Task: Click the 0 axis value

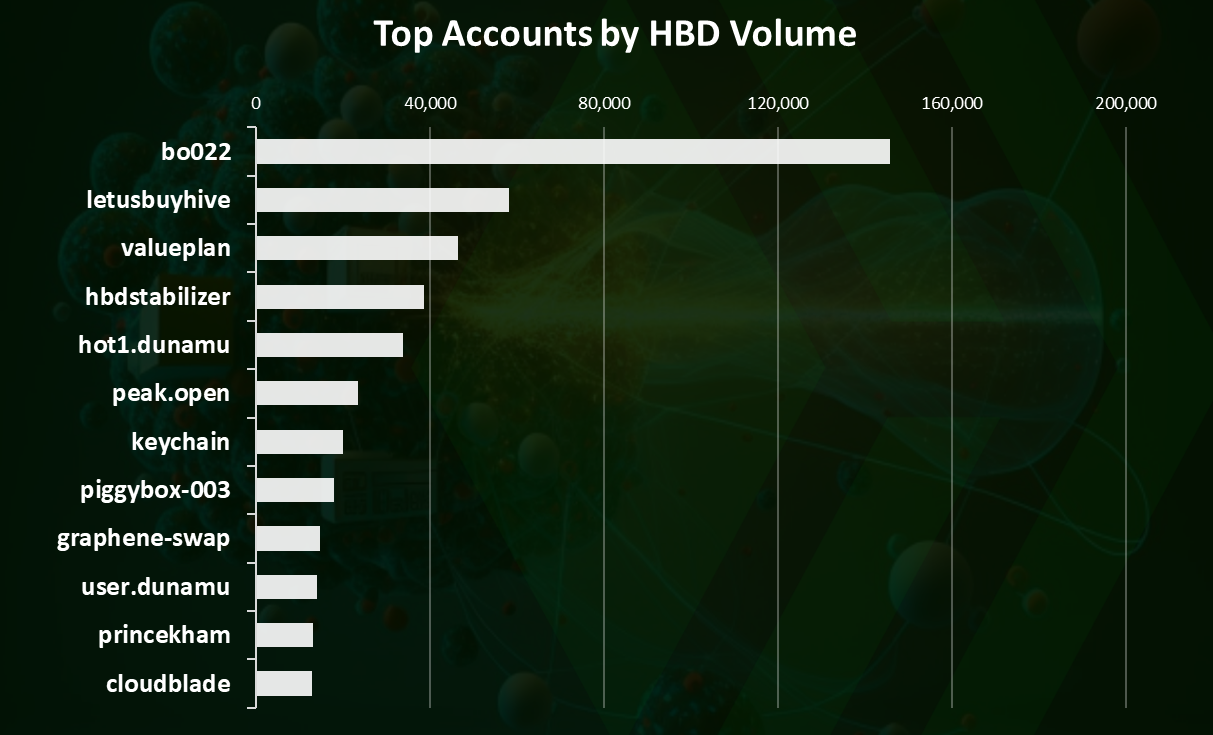Action: [x=256, y=103]
